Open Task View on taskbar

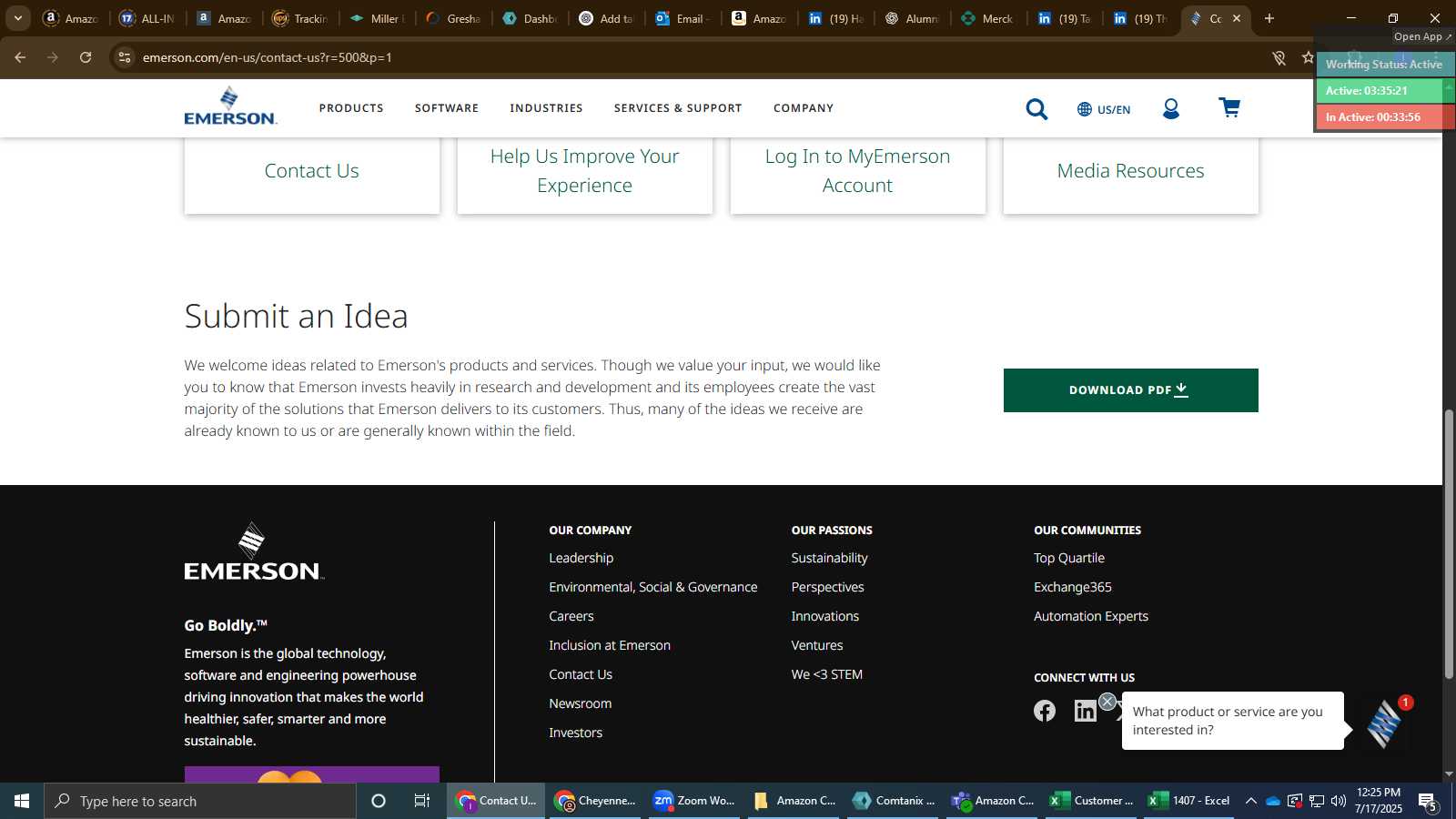pyautogui.click(x=422, y=801)
